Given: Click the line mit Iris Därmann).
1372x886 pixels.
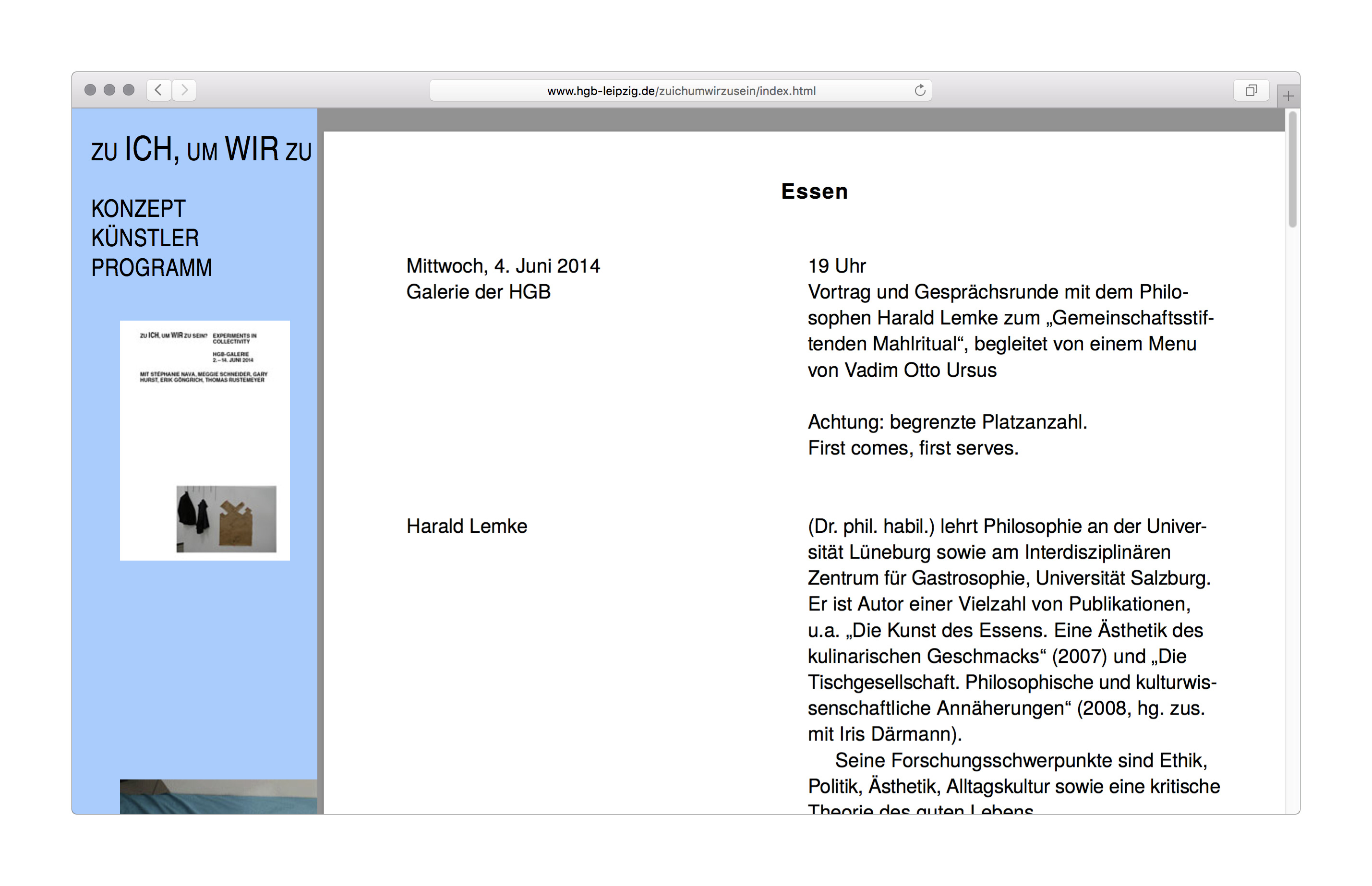Looking at the screenshot, I should tap(885, 733).
